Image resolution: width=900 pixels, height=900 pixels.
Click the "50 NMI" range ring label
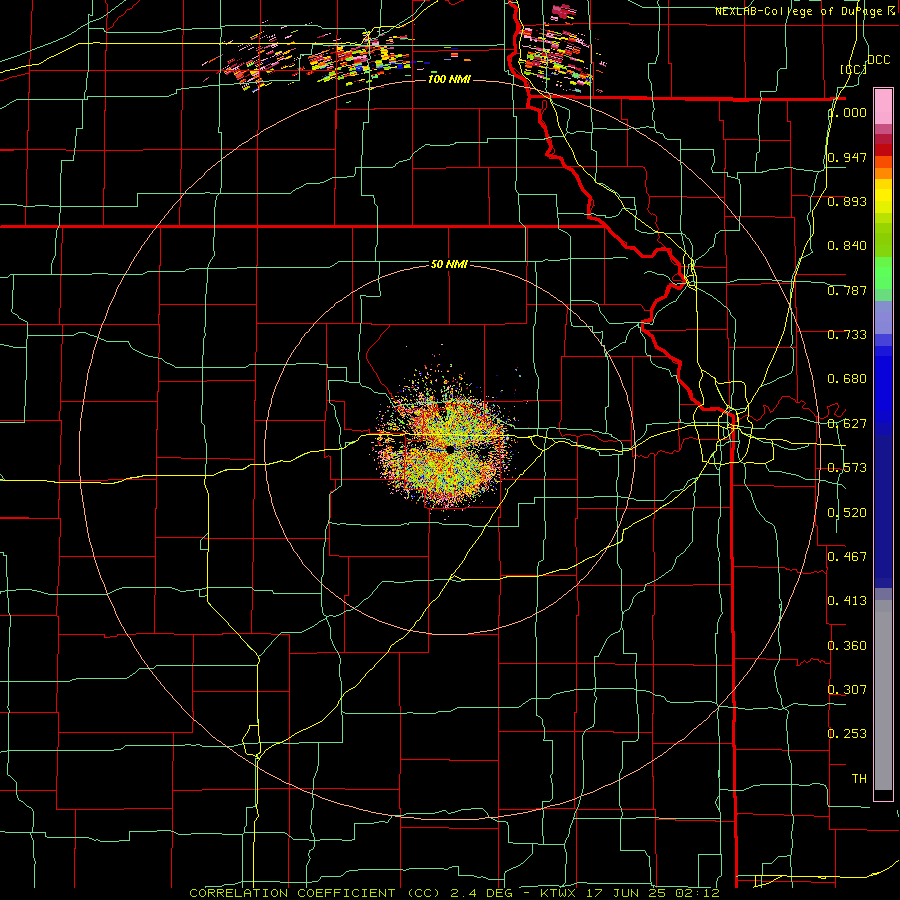pos(449,264)
